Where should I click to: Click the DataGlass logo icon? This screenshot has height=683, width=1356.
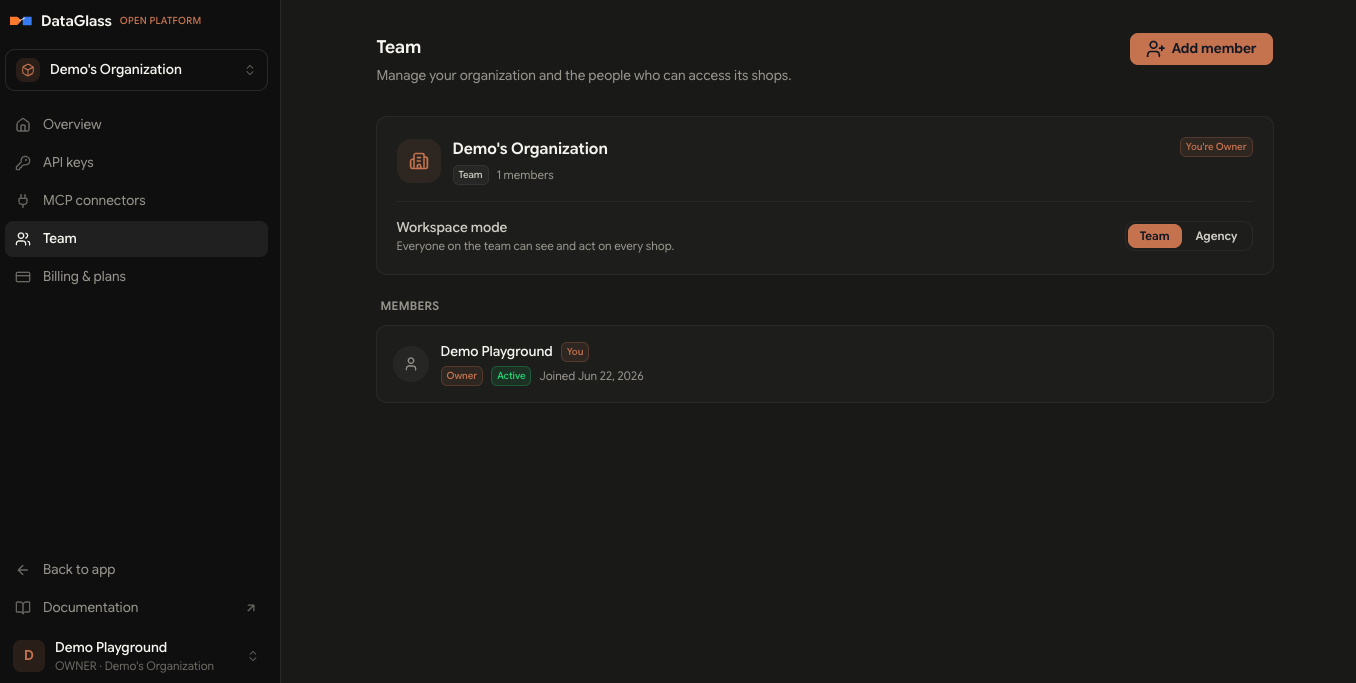click(x=21, y=20)
